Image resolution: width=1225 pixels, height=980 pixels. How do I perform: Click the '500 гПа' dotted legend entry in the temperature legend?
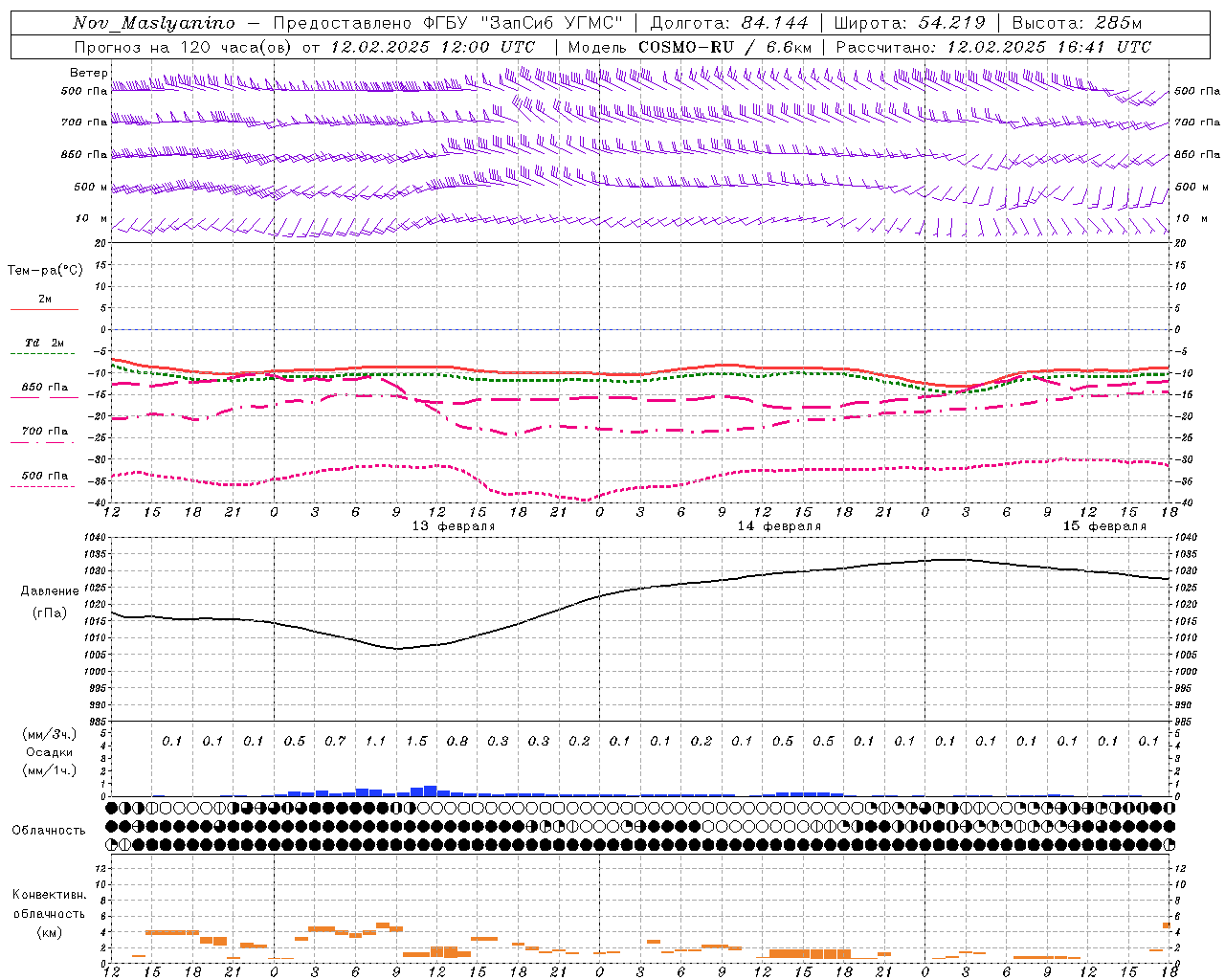pyautogui.click(x=44, y=476)
